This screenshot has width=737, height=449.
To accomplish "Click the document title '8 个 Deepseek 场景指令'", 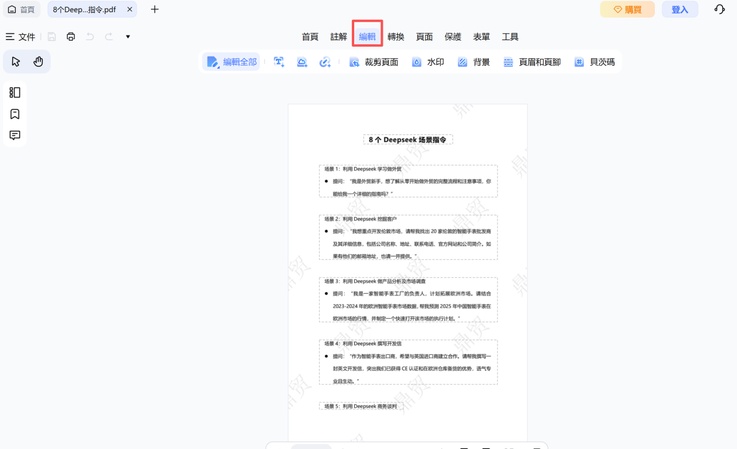I will pyautogui.click(x=408, y=140).
